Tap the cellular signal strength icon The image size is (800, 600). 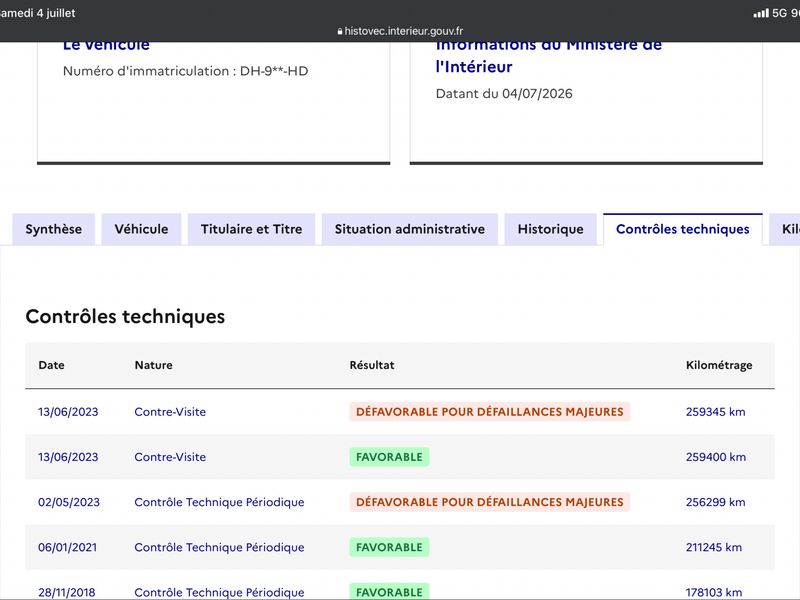tap(761, 13)
